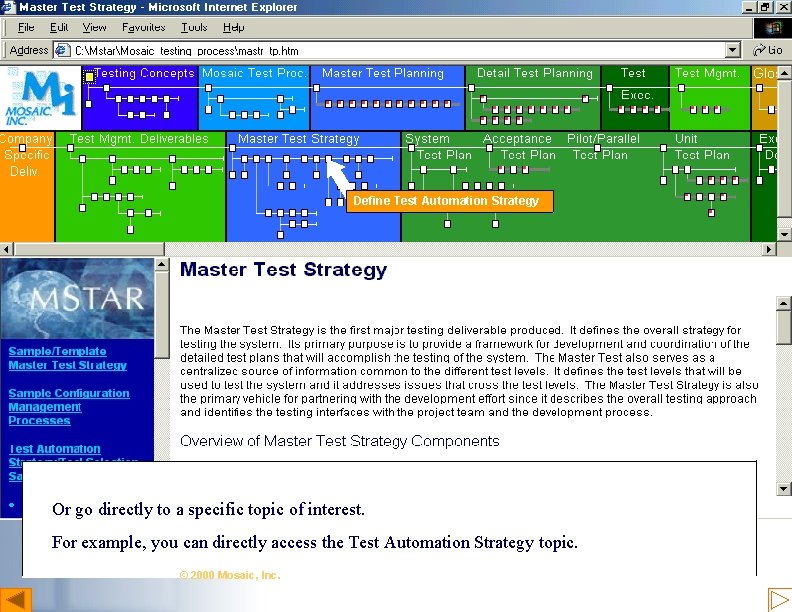Click the "Master Test Strategy" page heading
792x612 pixels.
[283, 270]
